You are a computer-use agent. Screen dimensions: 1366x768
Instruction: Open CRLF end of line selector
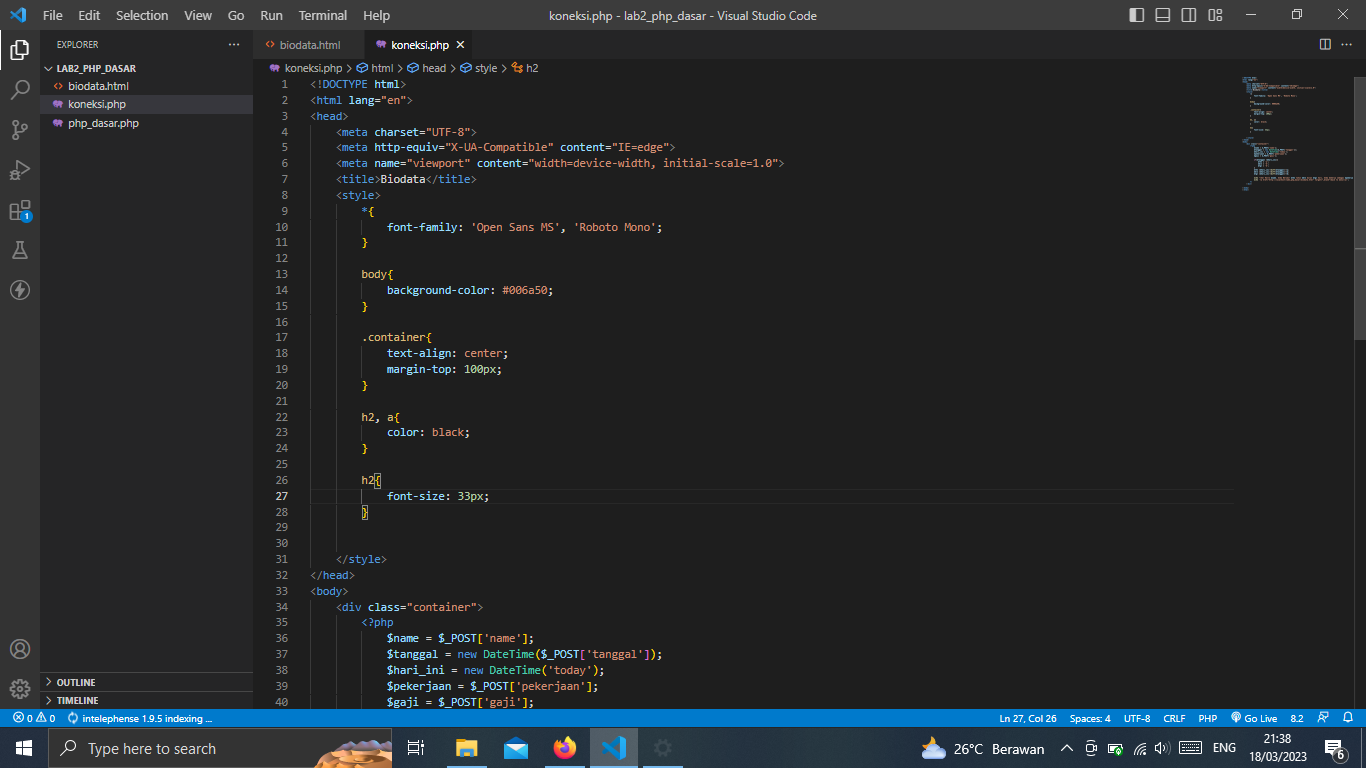tap(1174, 718)
